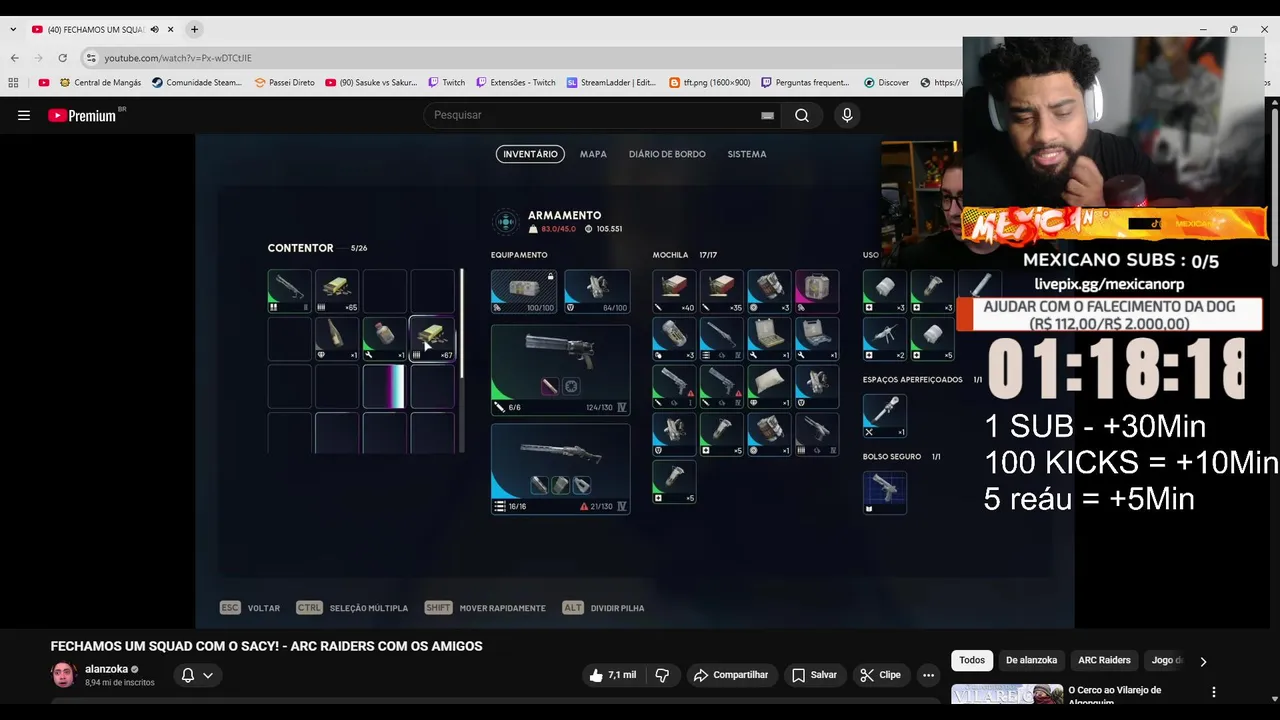This screenshot has width=1280, height=720.
Task: Dislike the video
Action: pos(662,675)
